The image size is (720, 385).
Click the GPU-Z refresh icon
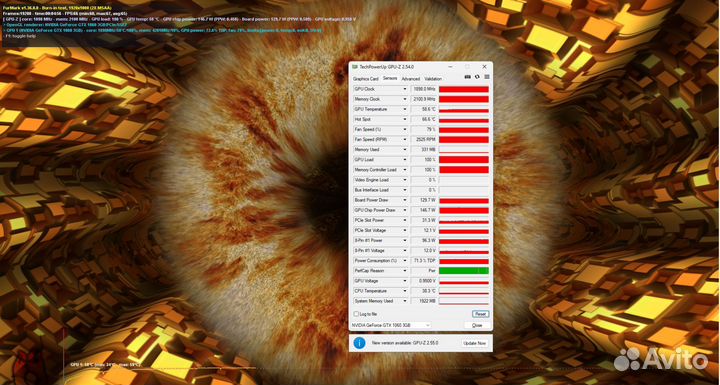click(477, 77)
